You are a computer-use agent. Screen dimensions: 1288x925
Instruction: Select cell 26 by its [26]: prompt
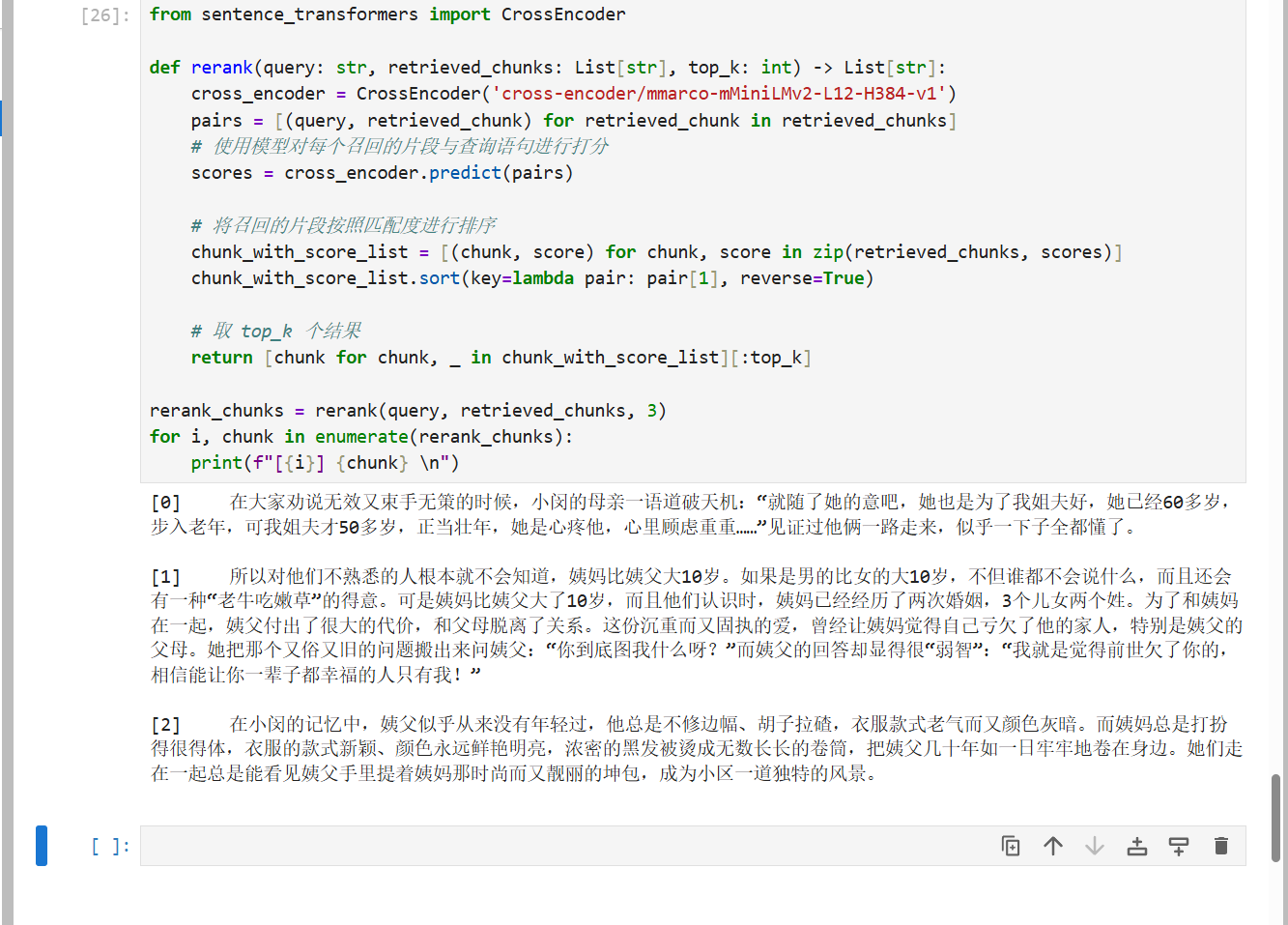105,15
